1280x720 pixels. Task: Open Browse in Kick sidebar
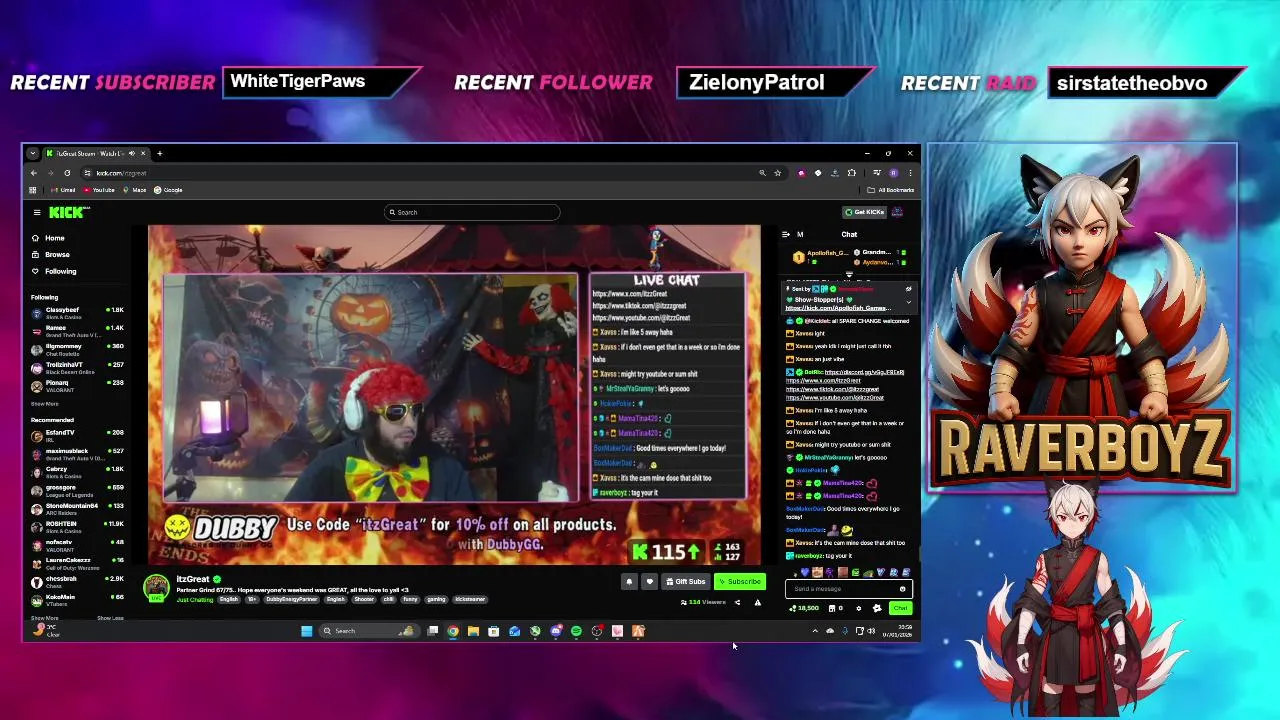point(50,255)
